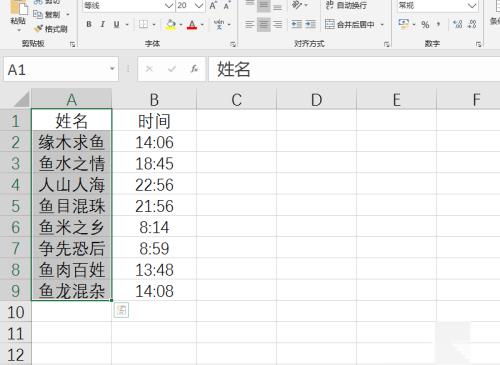Click the Decrease Decimal icon
Image resolution: width=500 pixels, height=365 pixels.
472,24
